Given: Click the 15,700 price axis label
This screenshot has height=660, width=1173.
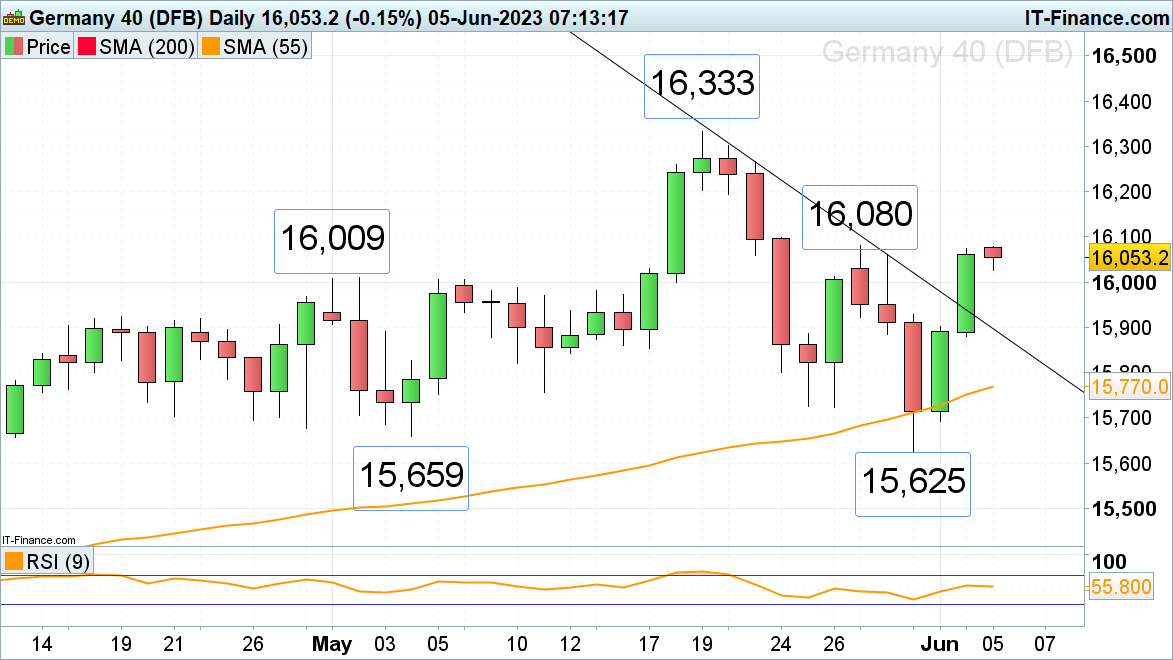Looking at the screenshot, I should [x=1121, y=418].
